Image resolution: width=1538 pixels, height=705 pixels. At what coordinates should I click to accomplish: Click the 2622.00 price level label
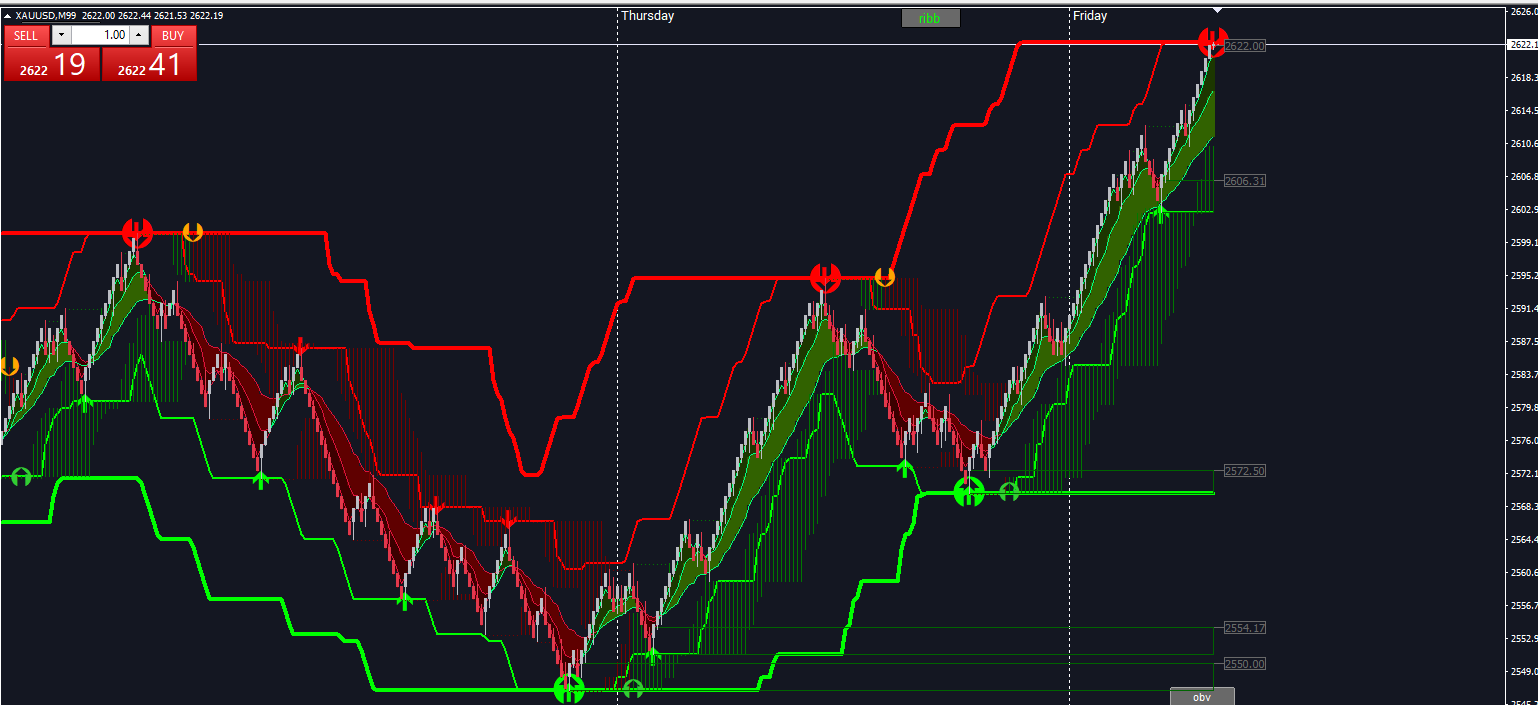tap(1245, 46)
